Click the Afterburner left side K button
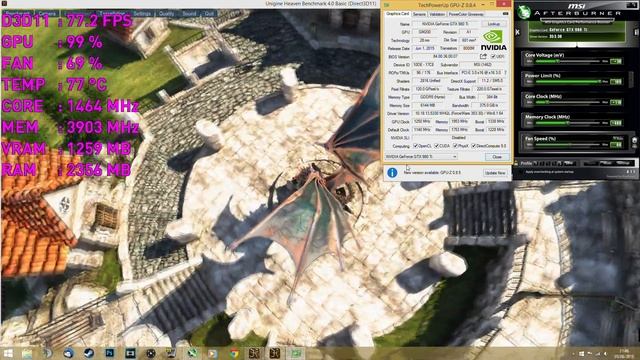This screenshot has height=360, width=640. [x=518, y=32]
